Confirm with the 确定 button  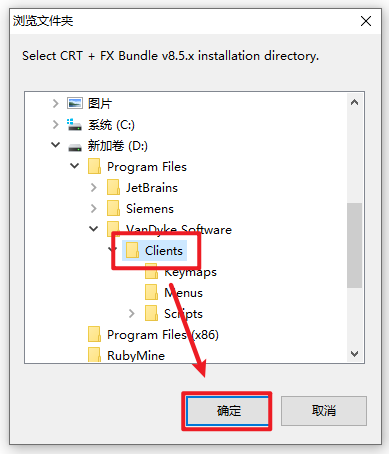click(228, 411)
